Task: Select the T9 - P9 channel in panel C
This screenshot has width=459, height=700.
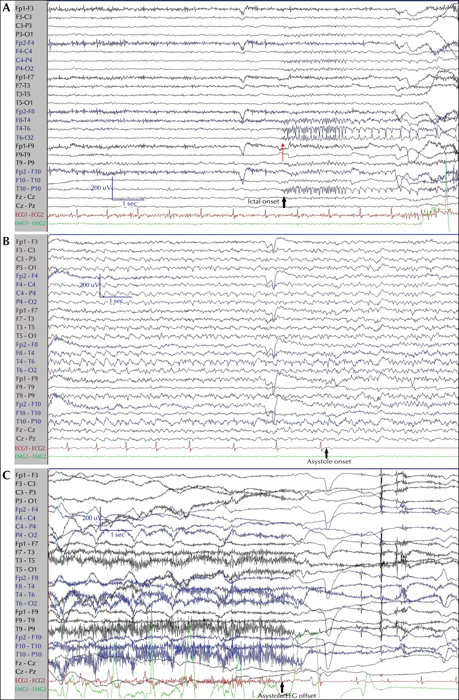Action: [x=25, y=629]
